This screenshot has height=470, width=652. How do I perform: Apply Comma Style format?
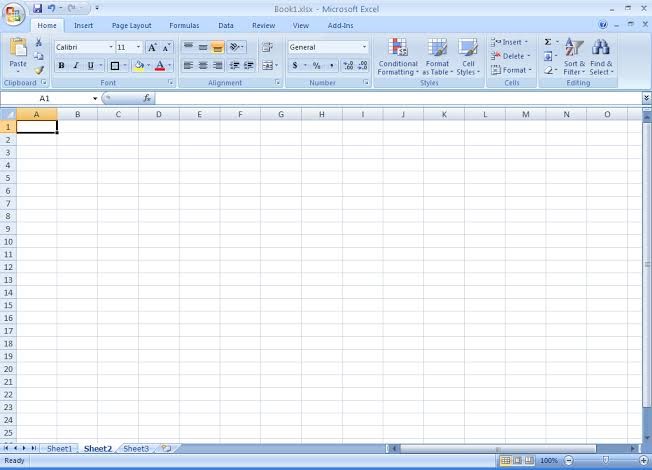click(331, 66)
